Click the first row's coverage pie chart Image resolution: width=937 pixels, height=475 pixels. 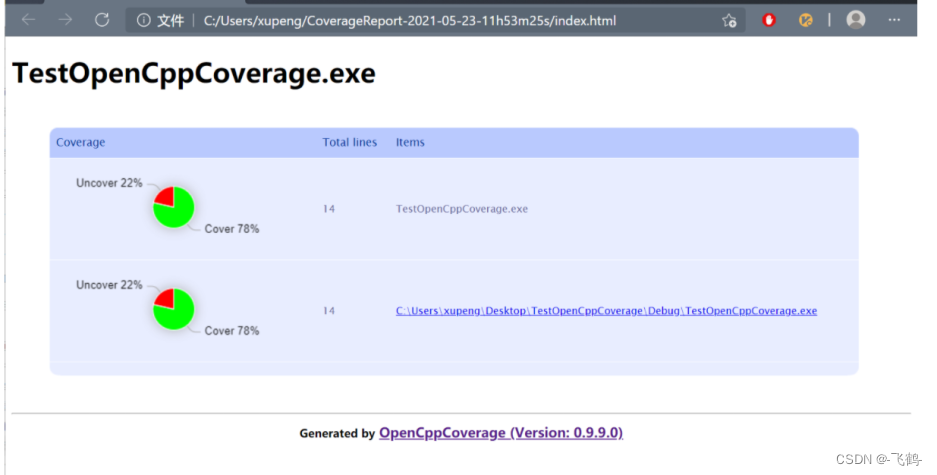pos(173,207)
